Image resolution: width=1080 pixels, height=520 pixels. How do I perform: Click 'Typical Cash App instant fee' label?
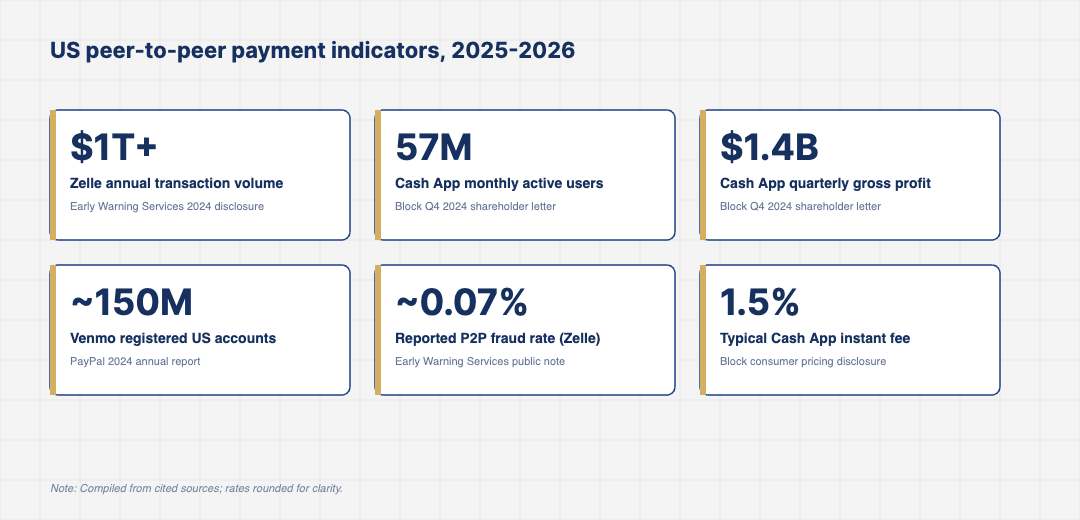(816, 338)
